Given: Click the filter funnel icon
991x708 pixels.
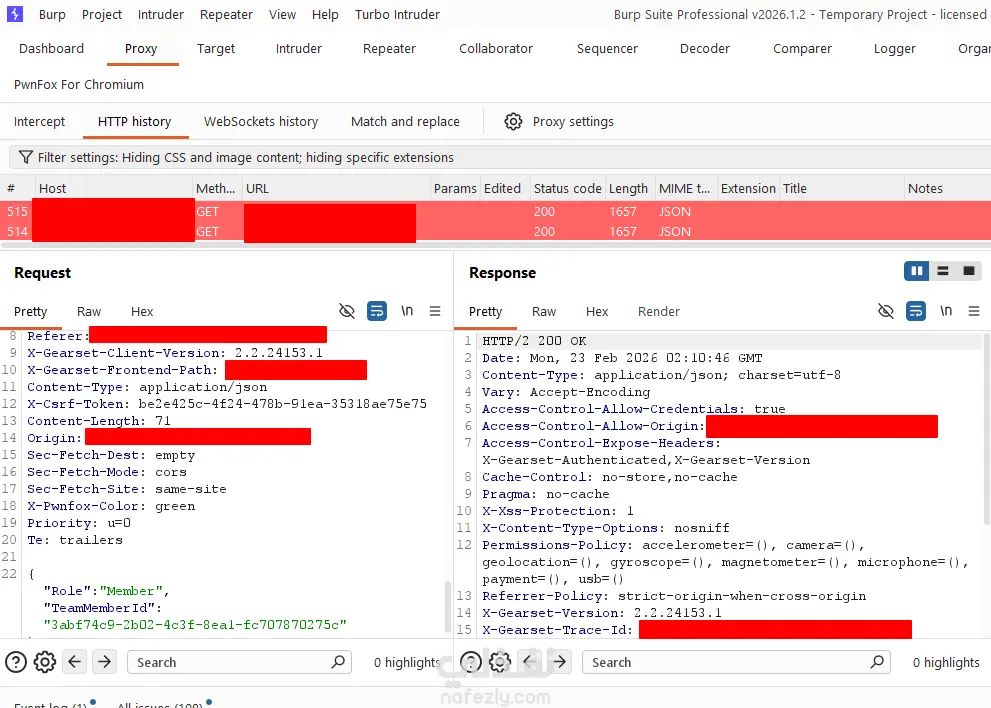Looking at the screenshot, I should [x=25, y=157].
